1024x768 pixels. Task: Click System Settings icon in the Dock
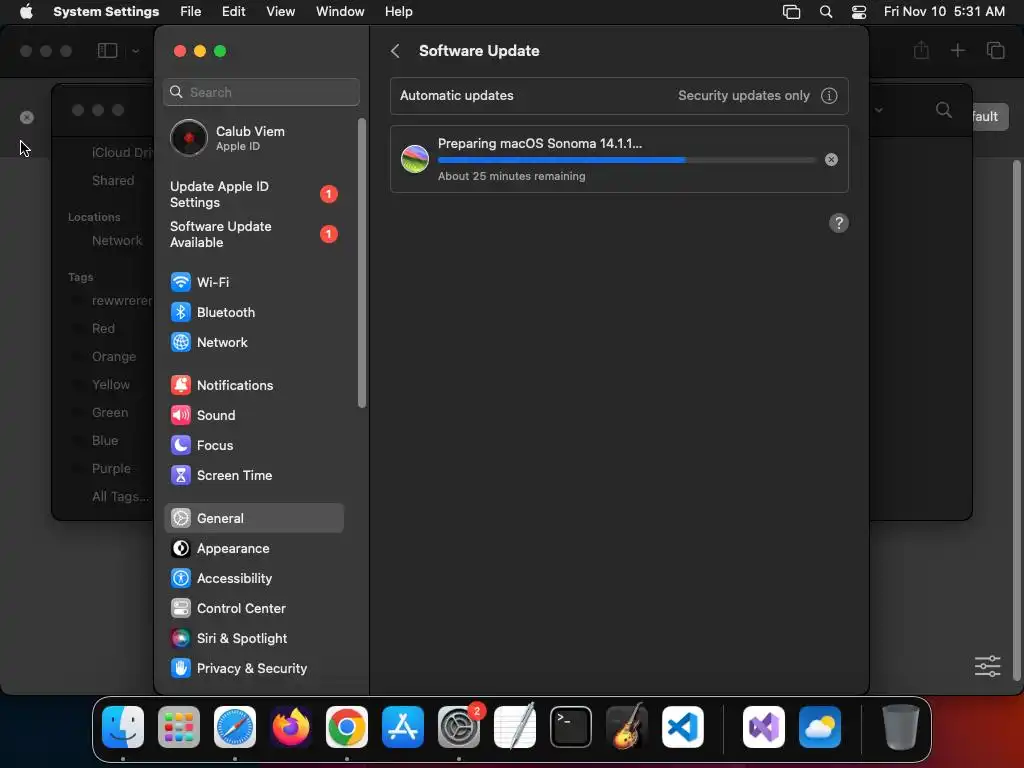click(x=459, y=727)
